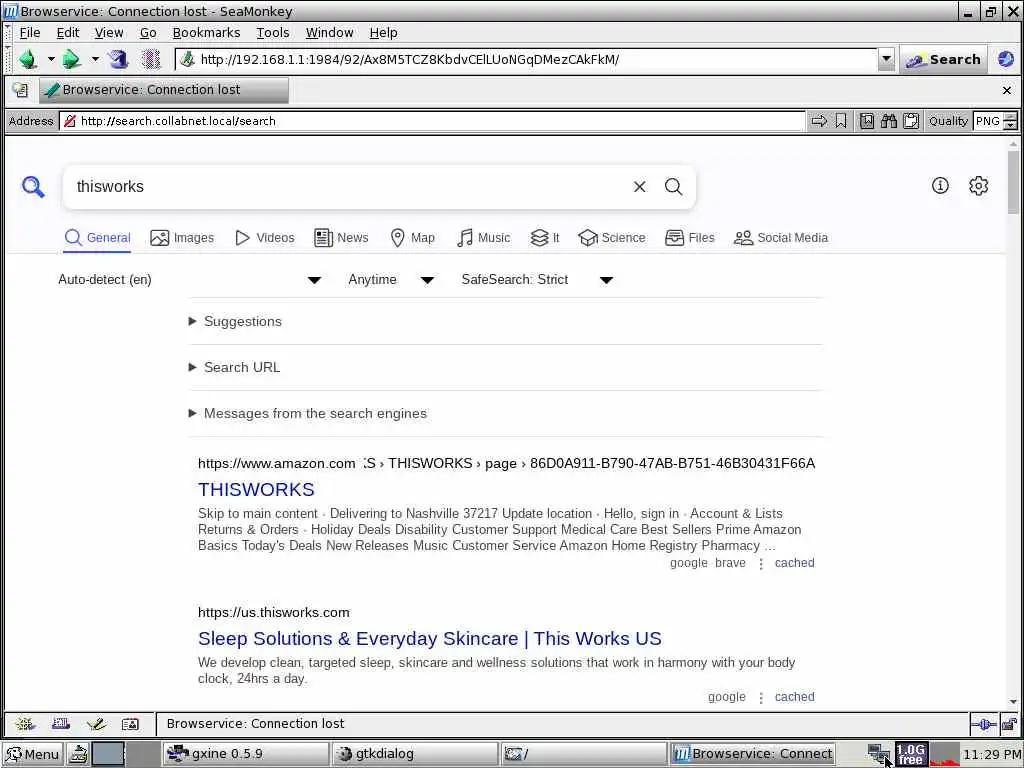Click the SeaMonkey Forward arrow icon
The image size is (1024, 768).
click(71, 59)
